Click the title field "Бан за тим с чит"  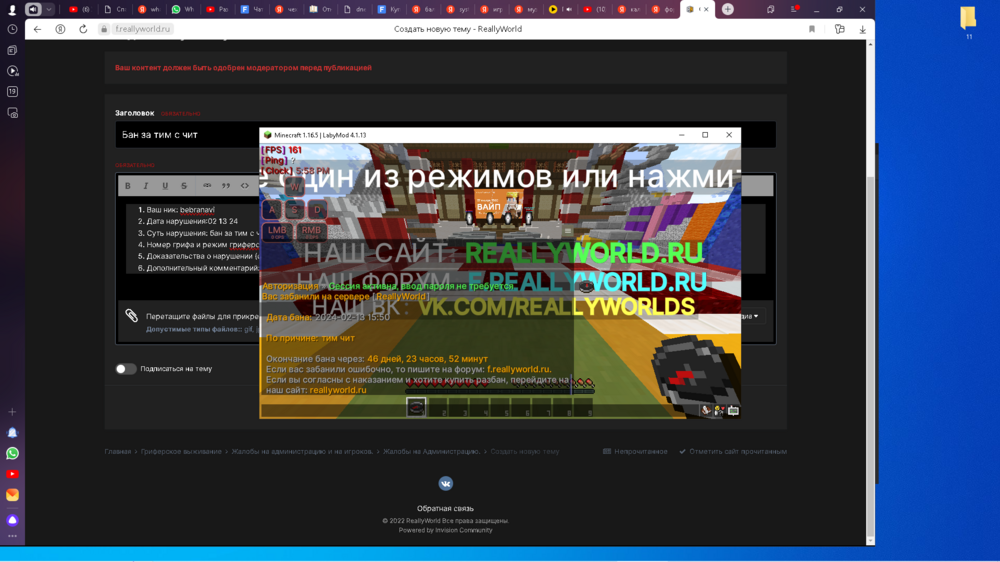188,135
